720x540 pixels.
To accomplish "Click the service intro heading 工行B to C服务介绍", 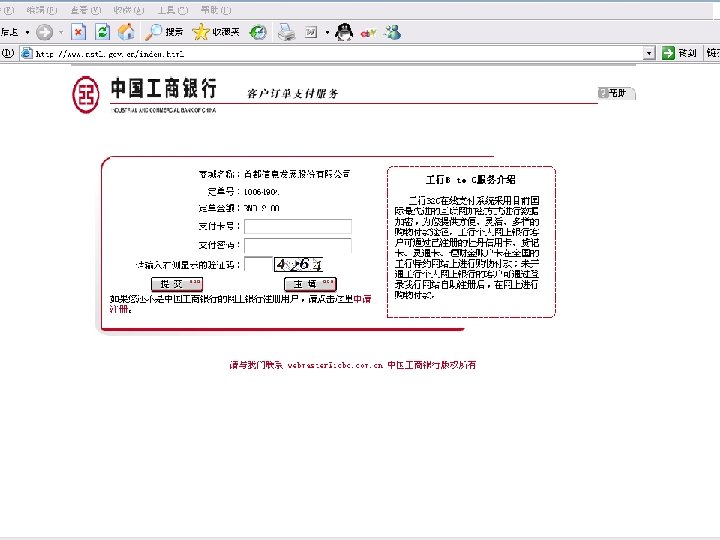I will (x=471, y=180).
